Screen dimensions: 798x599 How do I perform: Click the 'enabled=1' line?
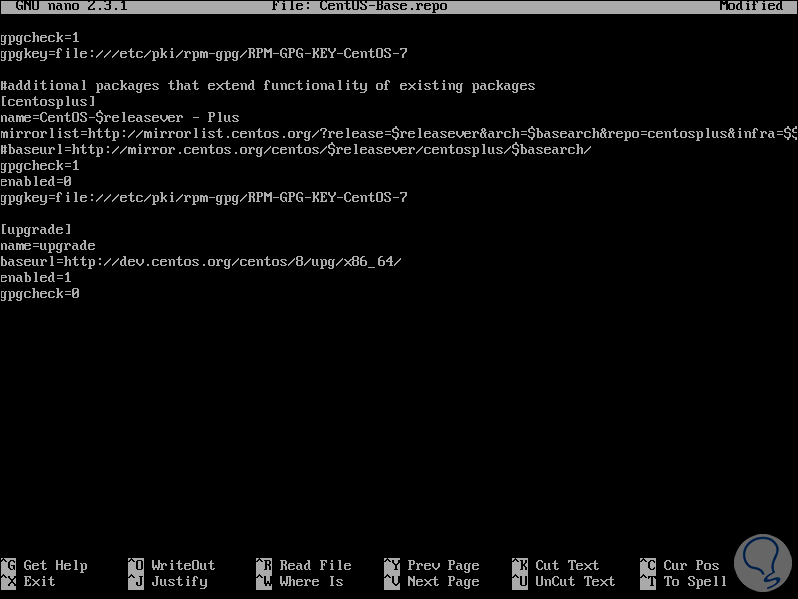coord(36,277)
